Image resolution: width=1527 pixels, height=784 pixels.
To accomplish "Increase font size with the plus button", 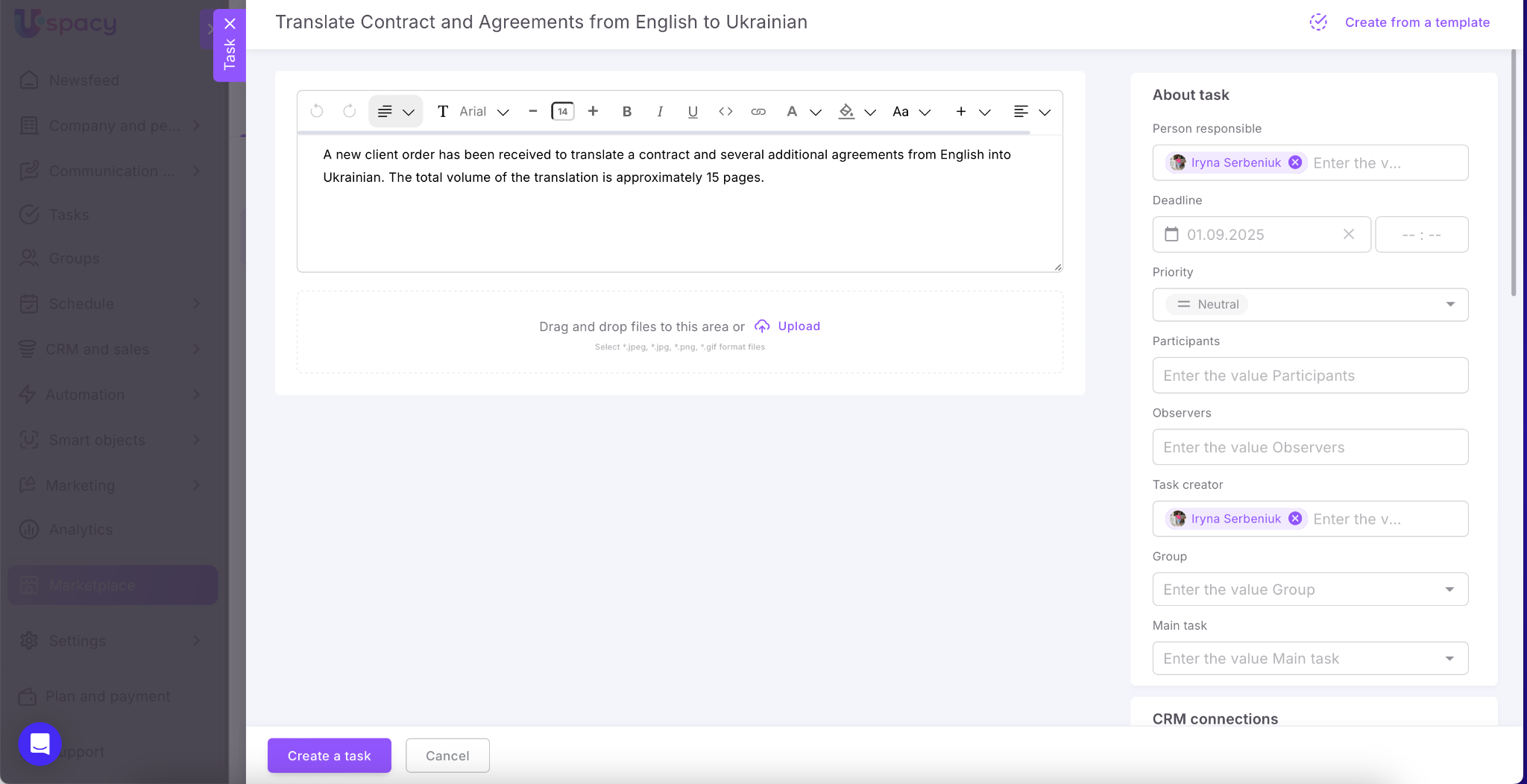I will pos(593,112).
